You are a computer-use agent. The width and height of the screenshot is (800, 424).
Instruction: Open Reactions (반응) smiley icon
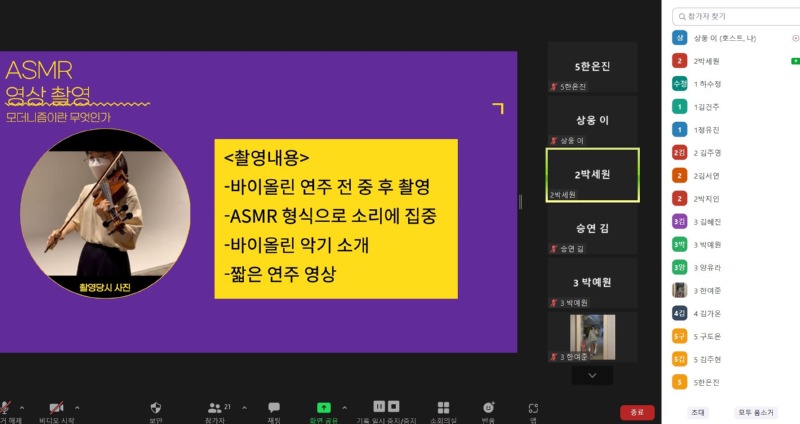pyautogui.click(x=488, y=407)
